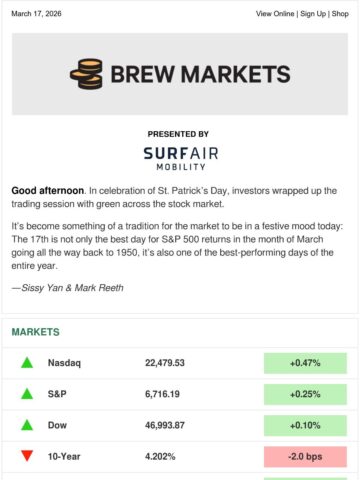Click the BREW MARKETS header banner text

[x=200, y=74]
